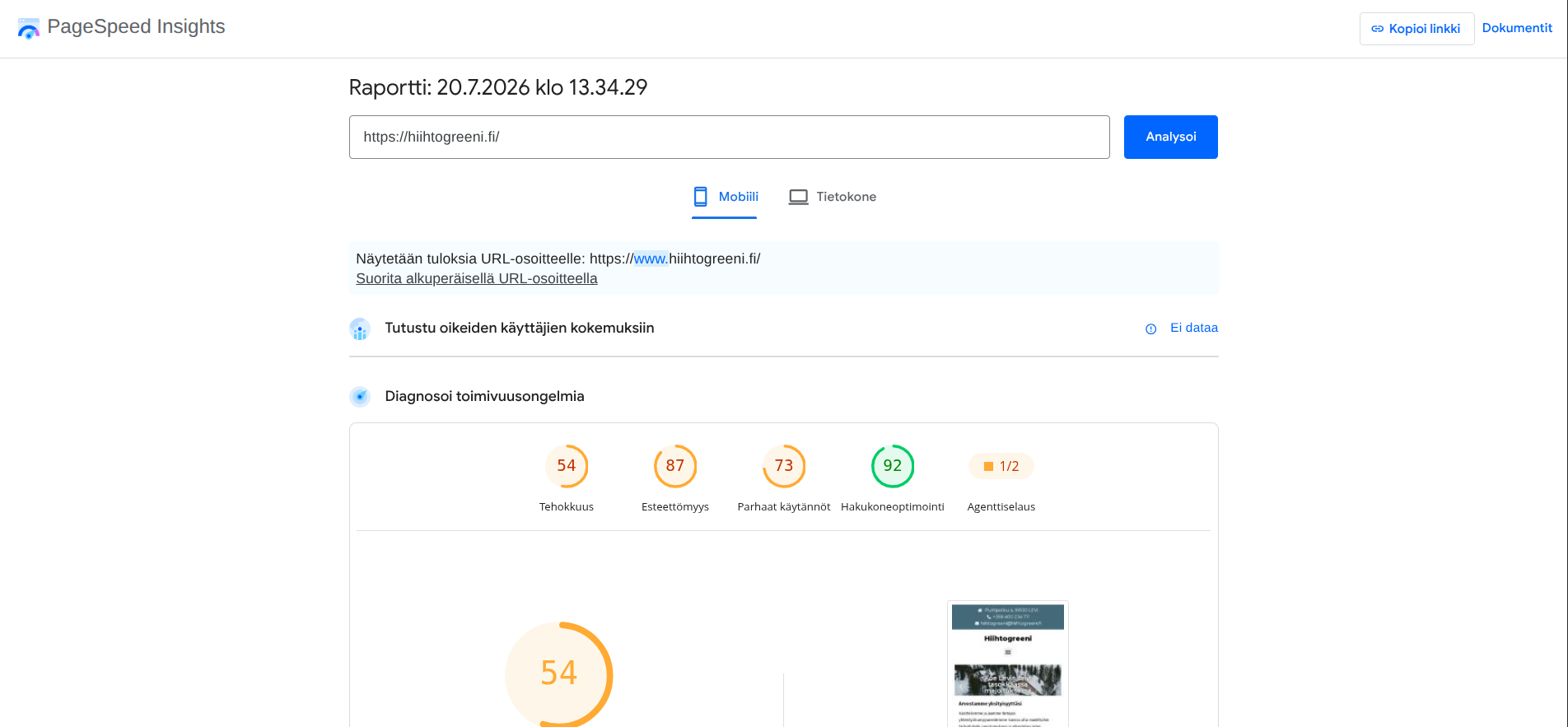The height and width of the screenshot is (727, 1568).
Task: Copy link with Kopioi linkki button
Action: [x=1416, y=29]
